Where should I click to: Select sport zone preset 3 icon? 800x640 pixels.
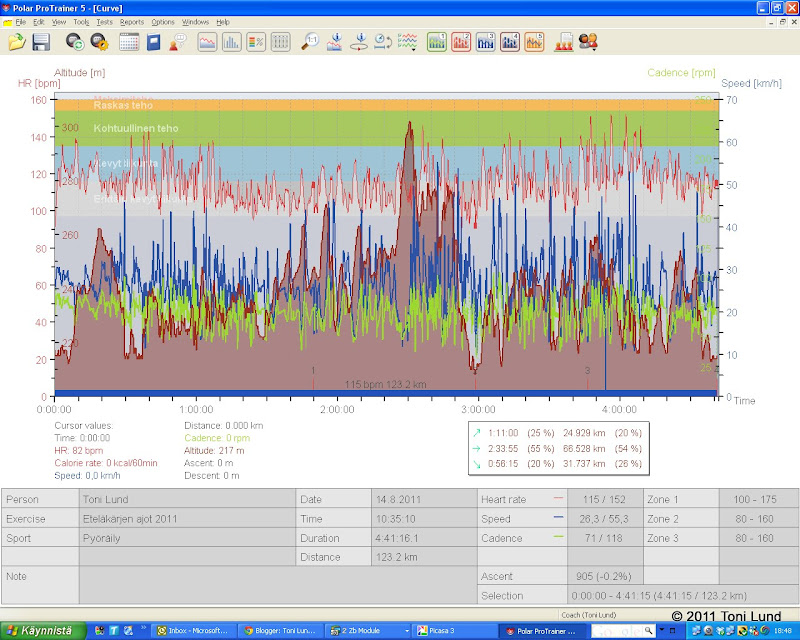[485, 42]
